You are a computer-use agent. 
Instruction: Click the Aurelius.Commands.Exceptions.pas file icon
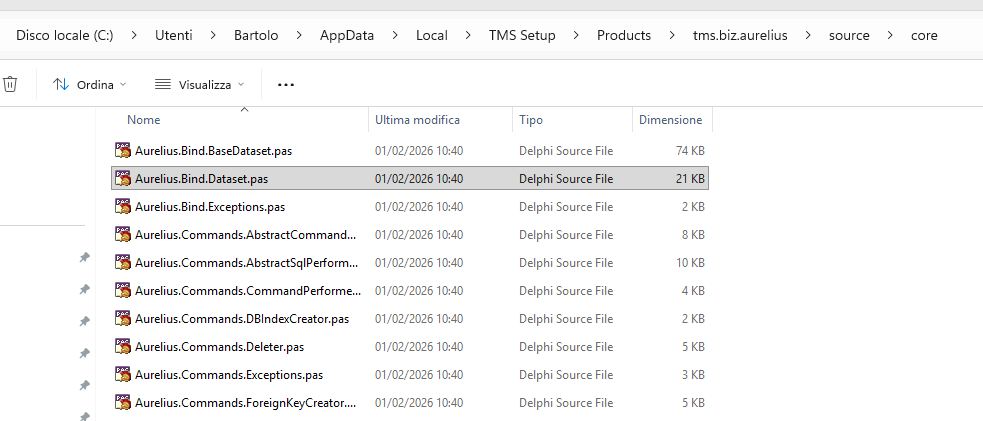123,375
